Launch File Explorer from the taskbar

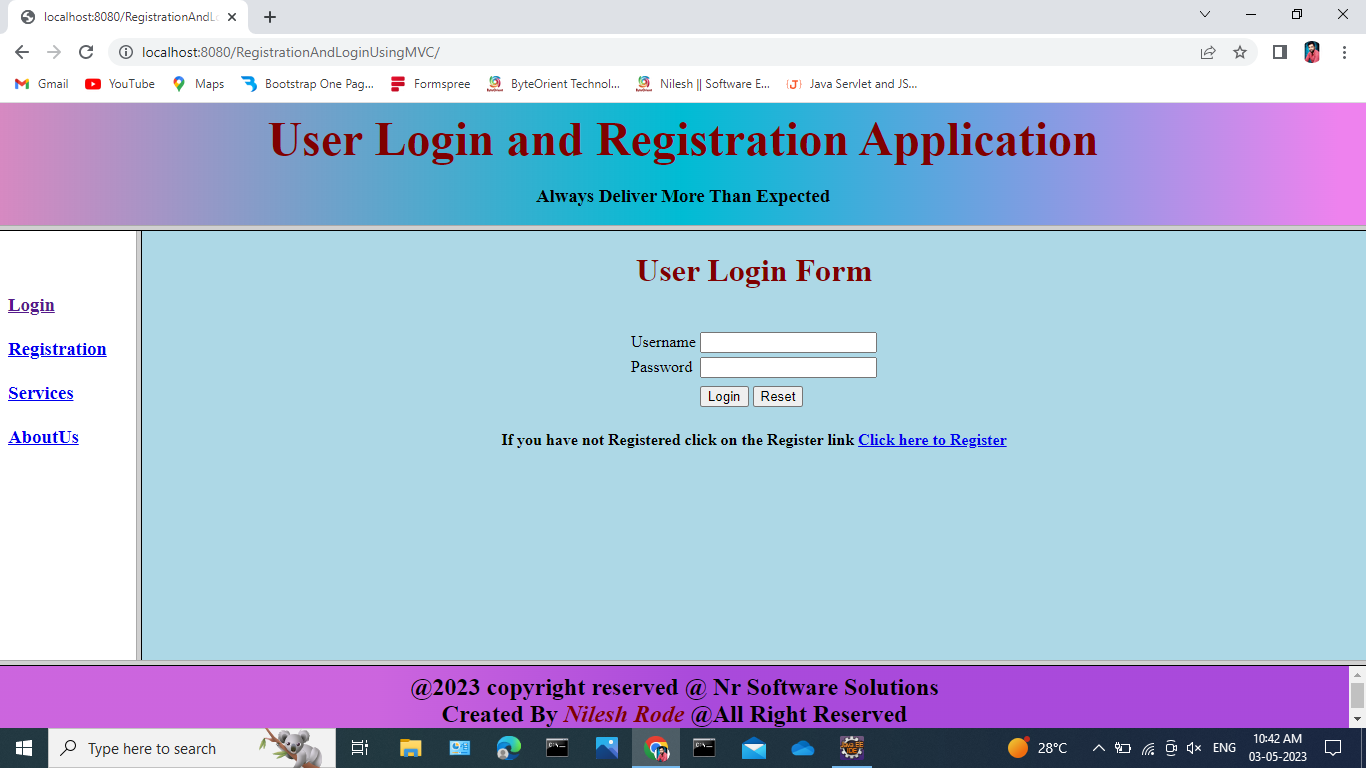pos(410,748)
